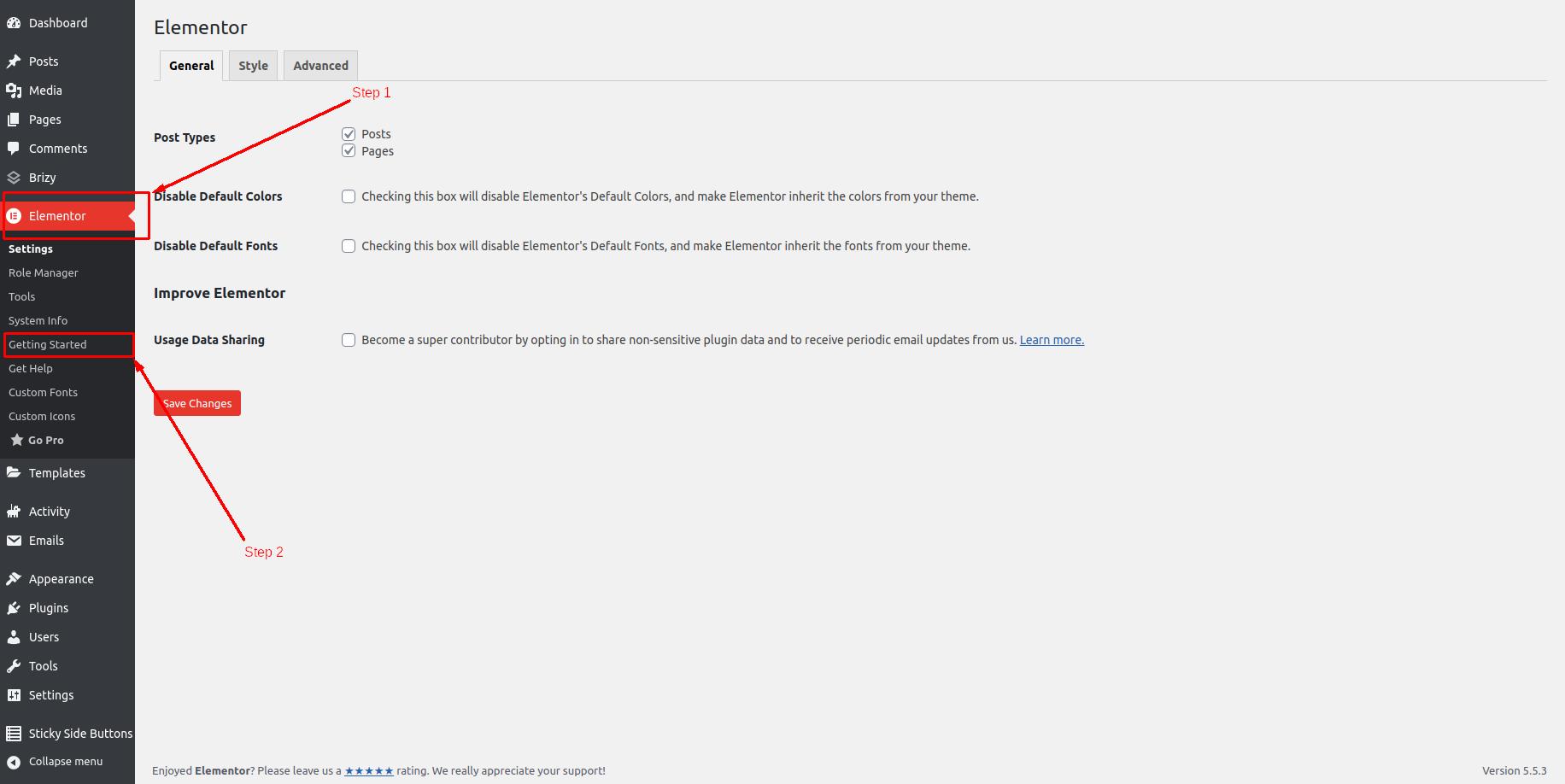Click the Elementor logo icon
The width and height of the screenshot is (1565, 784).
pyautogui.click(x=14, y=216)
